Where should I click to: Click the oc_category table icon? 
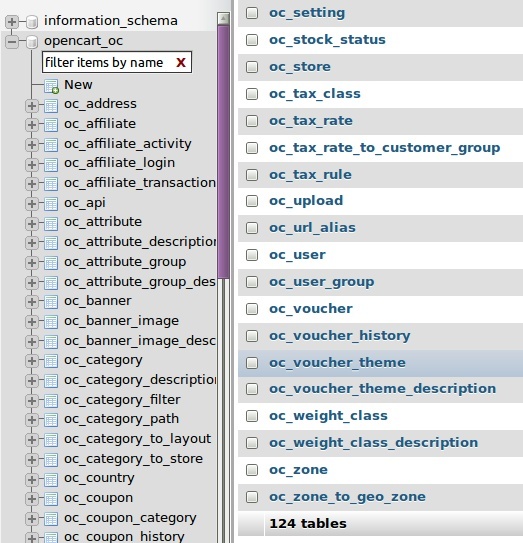(x=51, y=361)
